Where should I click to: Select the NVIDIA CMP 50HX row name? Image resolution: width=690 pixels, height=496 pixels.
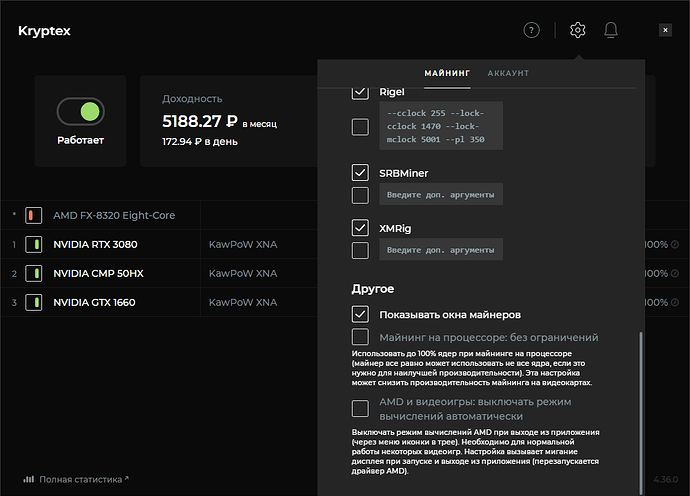click(x=99, y=273)
